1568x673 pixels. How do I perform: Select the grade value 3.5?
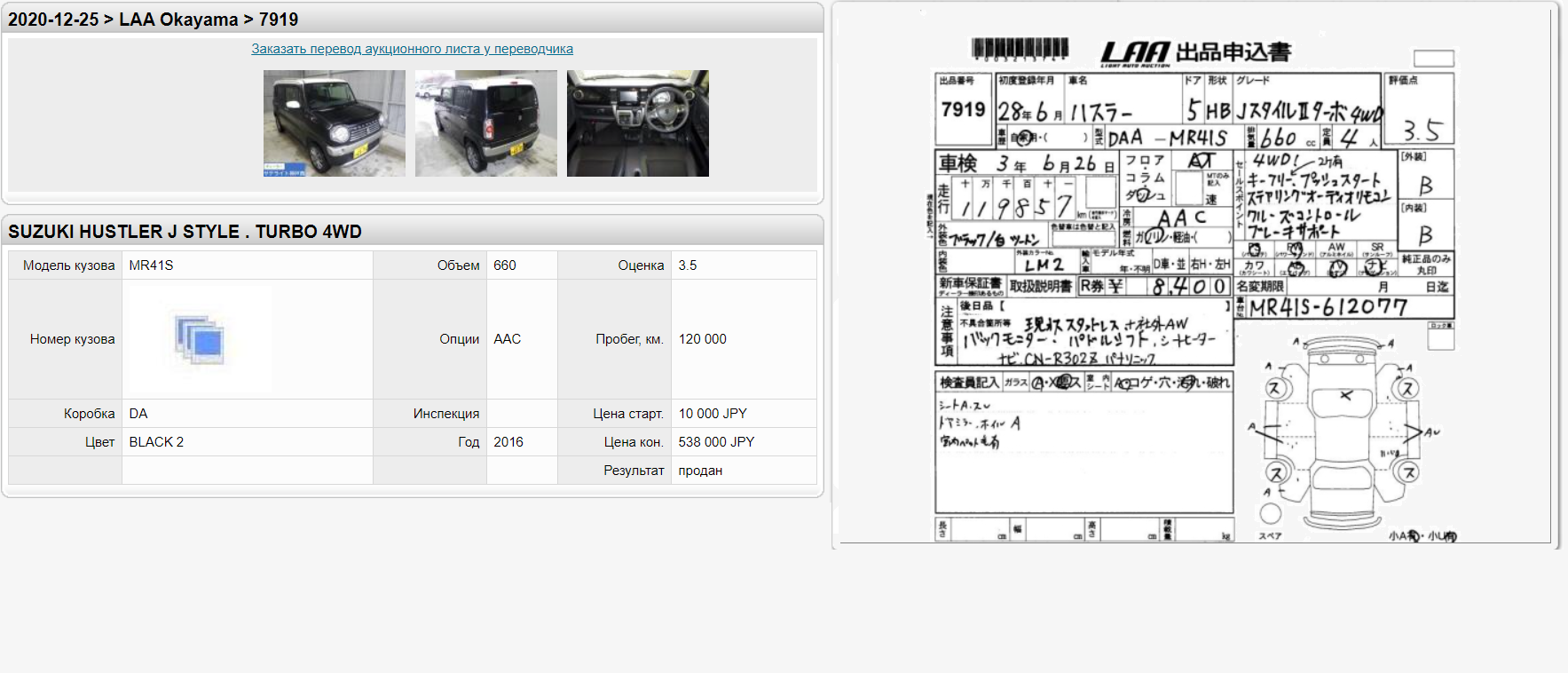click(x=688, y=265)
